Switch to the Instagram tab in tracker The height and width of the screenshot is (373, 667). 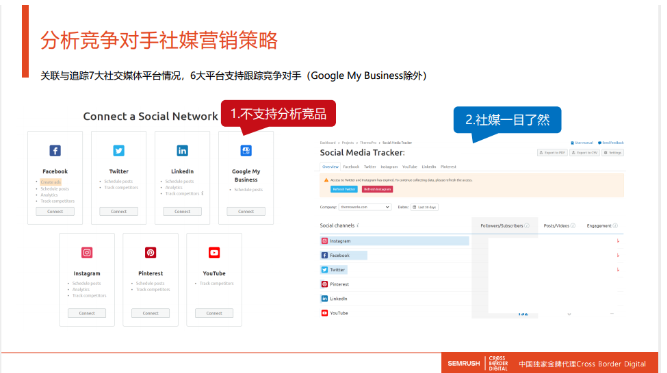[389, 167]
